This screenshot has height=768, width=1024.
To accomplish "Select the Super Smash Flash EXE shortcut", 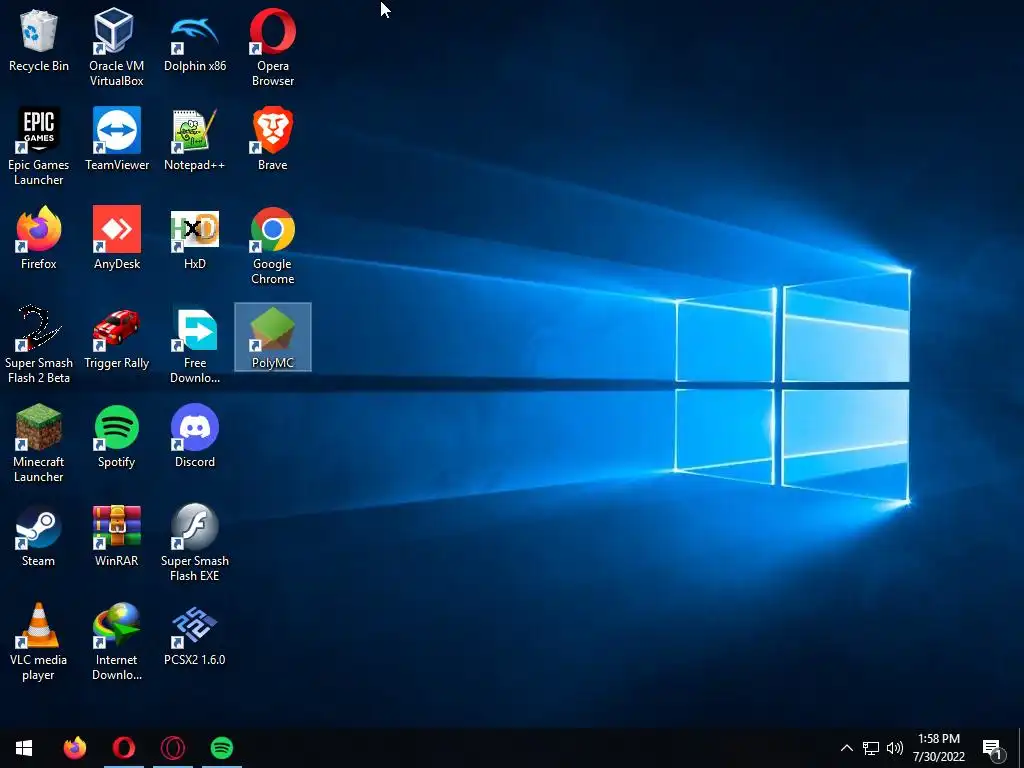I will point(195,543).
